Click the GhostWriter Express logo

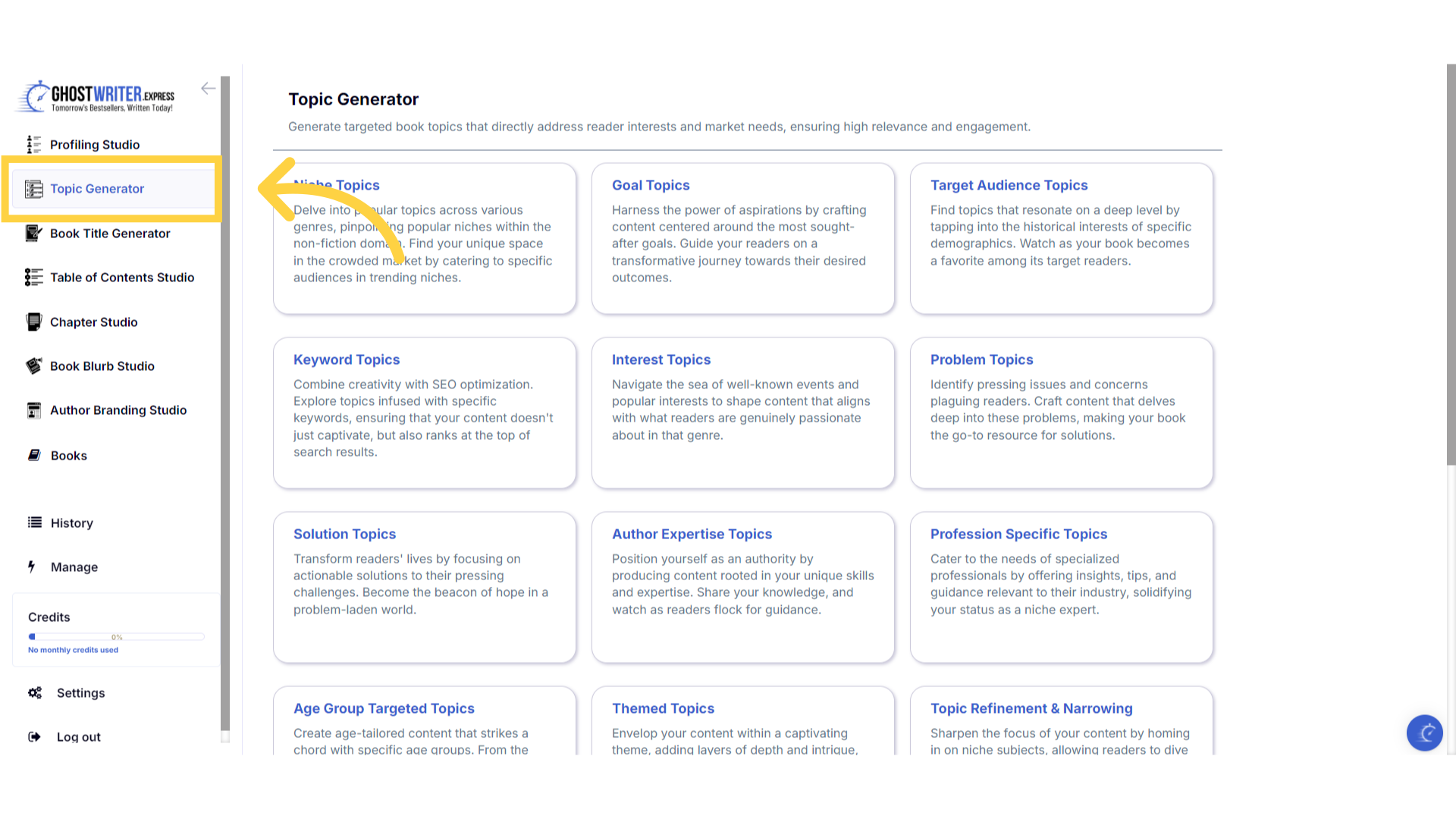[96, 96]
